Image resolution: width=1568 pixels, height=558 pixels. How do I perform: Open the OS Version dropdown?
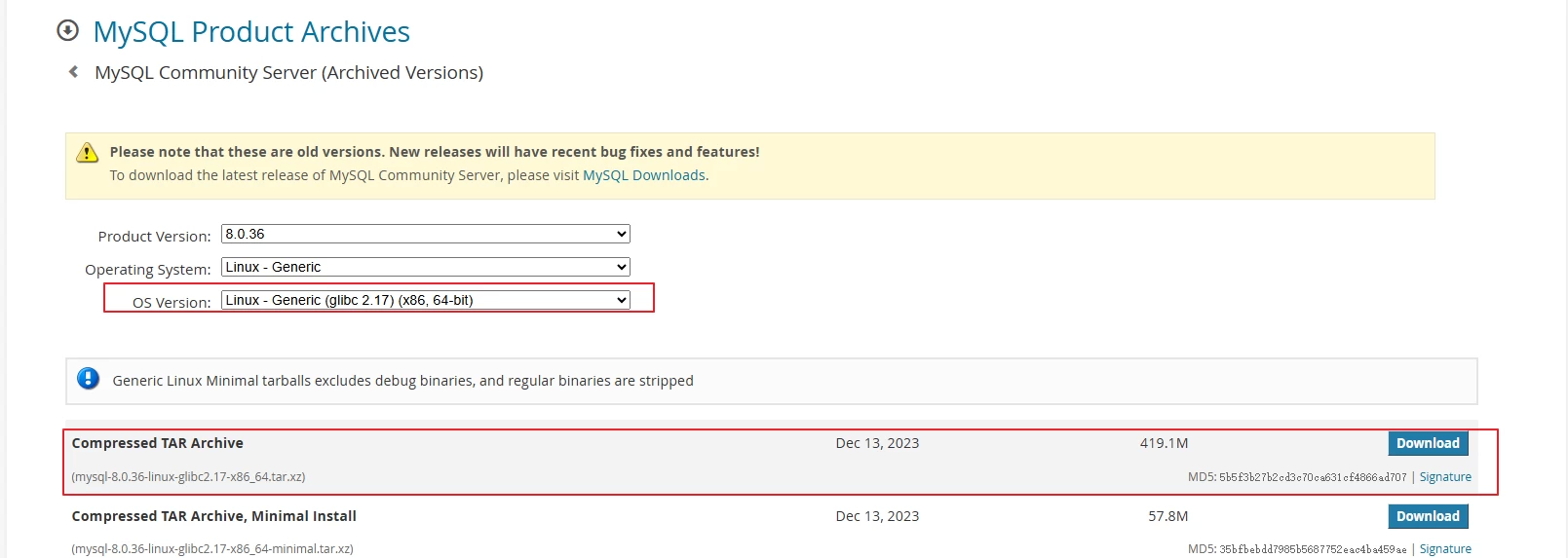[x=425, y=300]
